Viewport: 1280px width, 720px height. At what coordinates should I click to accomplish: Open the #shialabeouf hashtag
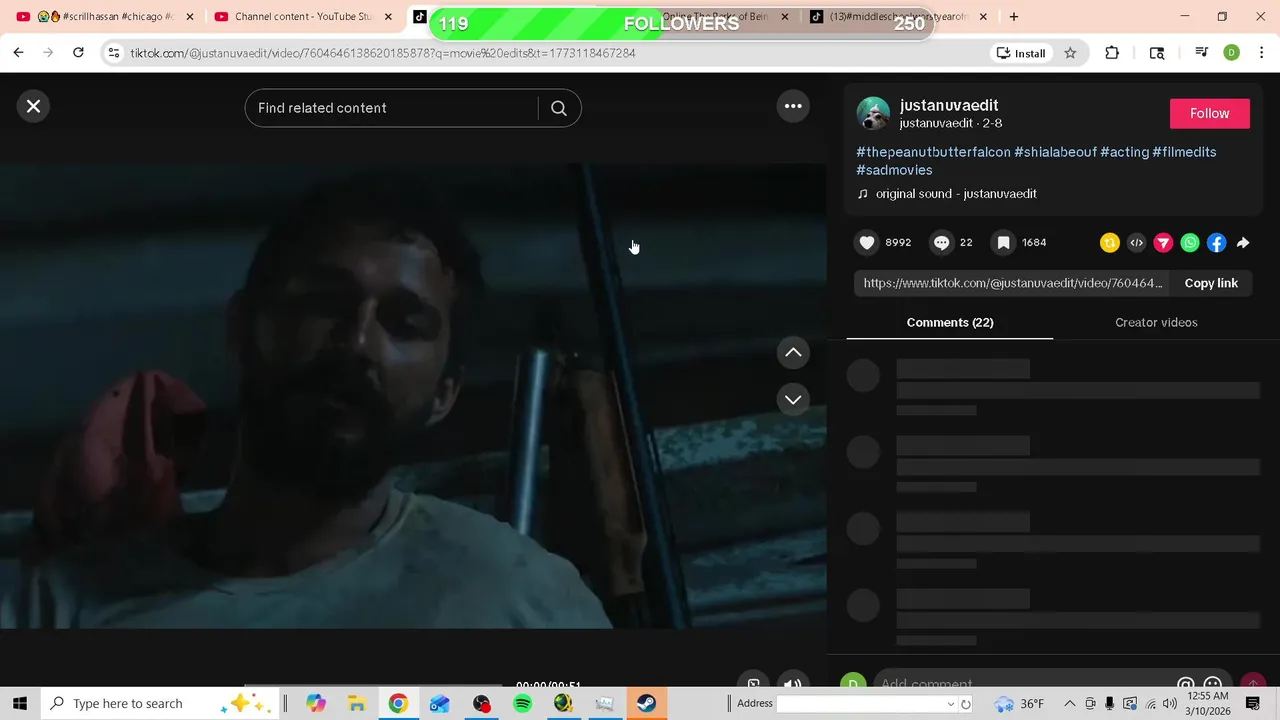1055,152
